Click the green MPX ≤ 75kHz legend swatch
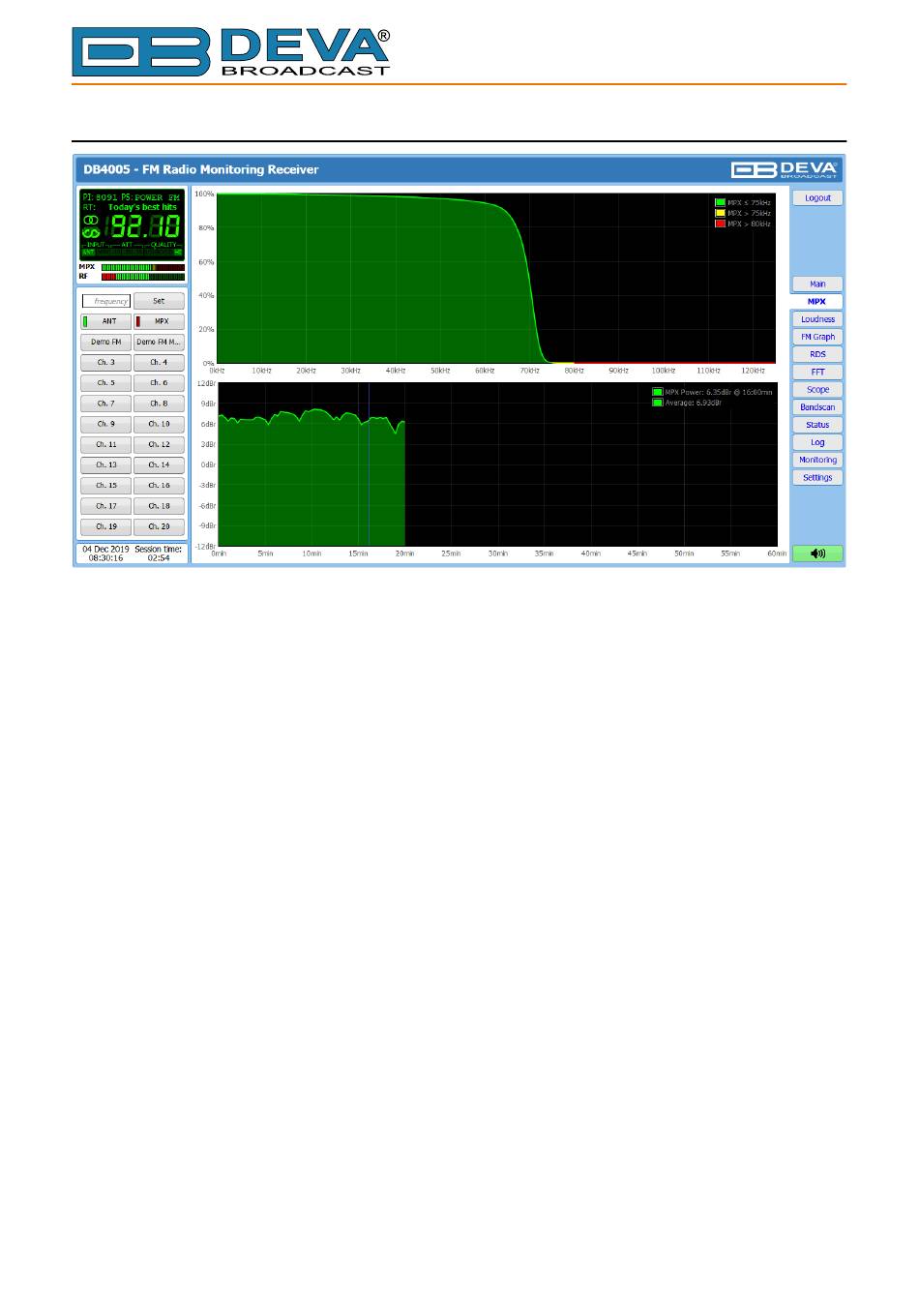 (x=720, y=202)
